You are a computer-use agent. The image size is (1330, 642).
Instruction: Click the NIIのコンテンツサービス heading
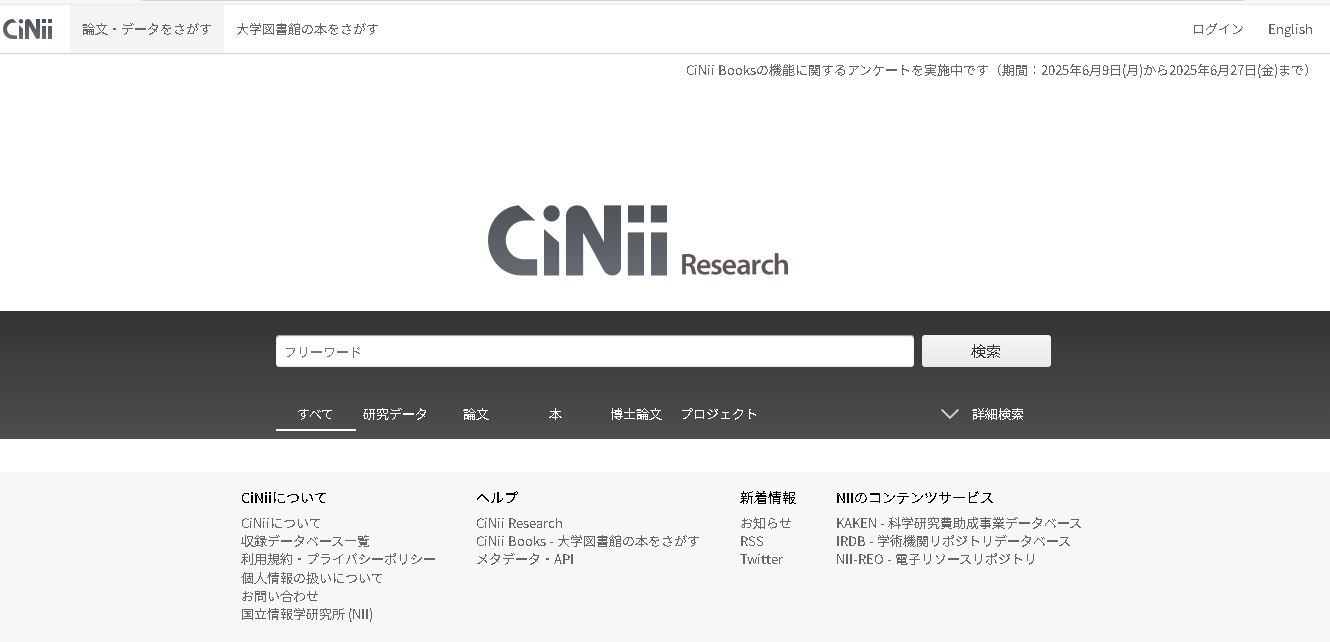click(915, 497)
